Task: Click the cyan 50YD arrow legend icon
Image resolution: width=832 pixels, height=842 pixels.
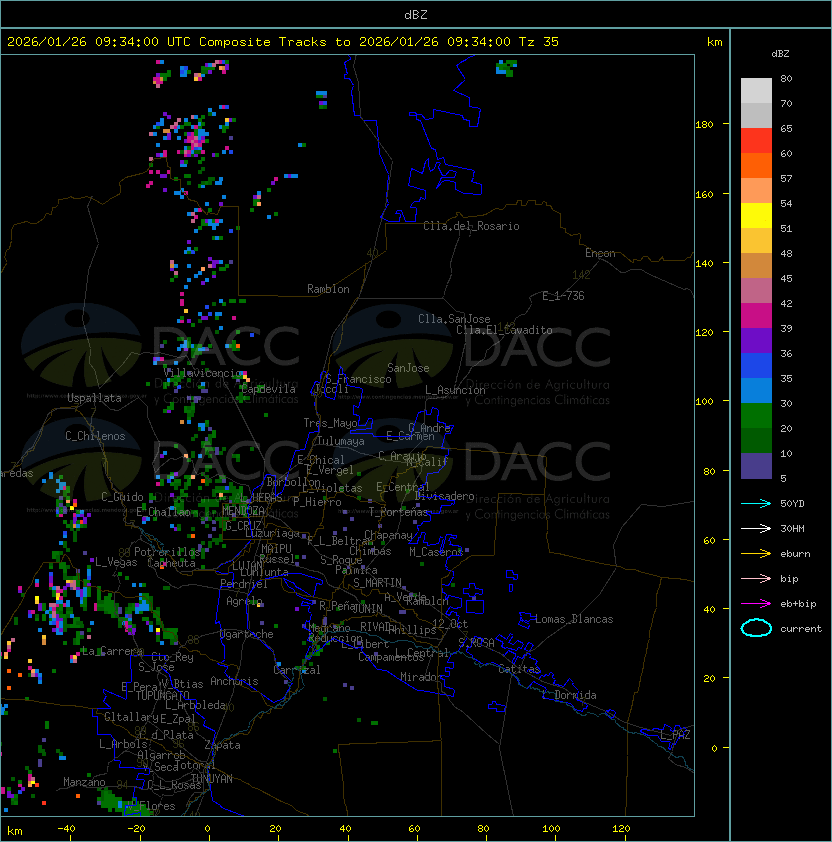Action: [x=756, y=503]
